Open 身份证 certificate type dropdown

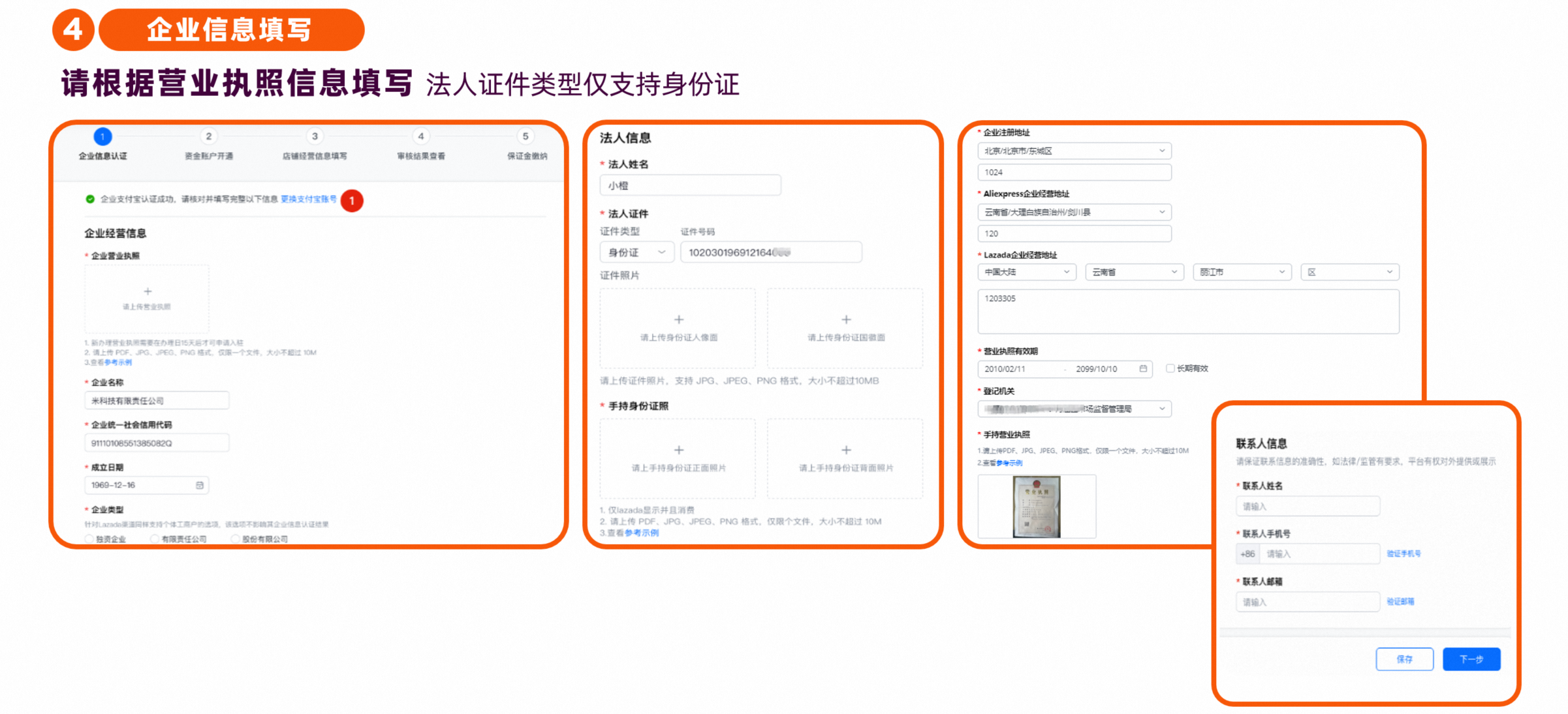tap(636, 253)
